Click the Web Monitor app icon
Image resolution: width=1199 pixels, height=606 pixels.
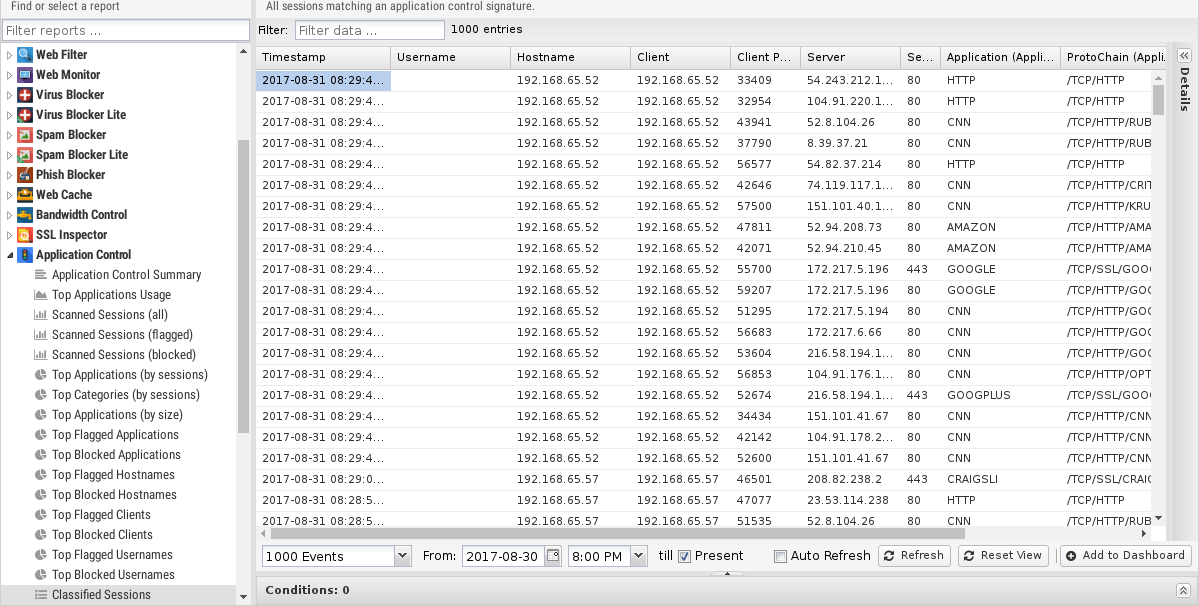(x=25, y=75)
